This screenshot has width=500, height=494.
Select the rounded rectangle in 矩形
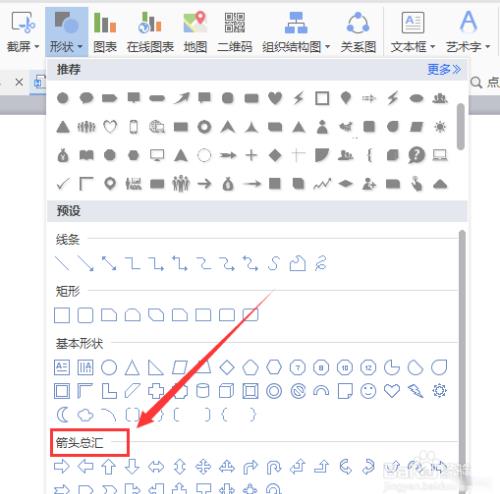click(85, 315)
